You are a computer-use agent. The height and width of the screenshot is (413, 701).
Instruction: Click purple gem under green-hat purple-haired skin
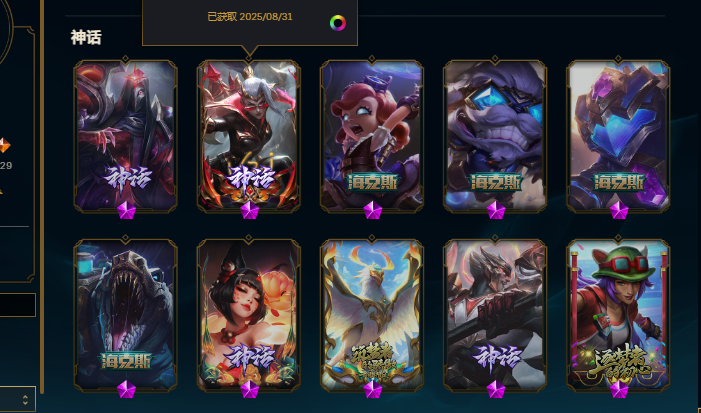[619, 389]
